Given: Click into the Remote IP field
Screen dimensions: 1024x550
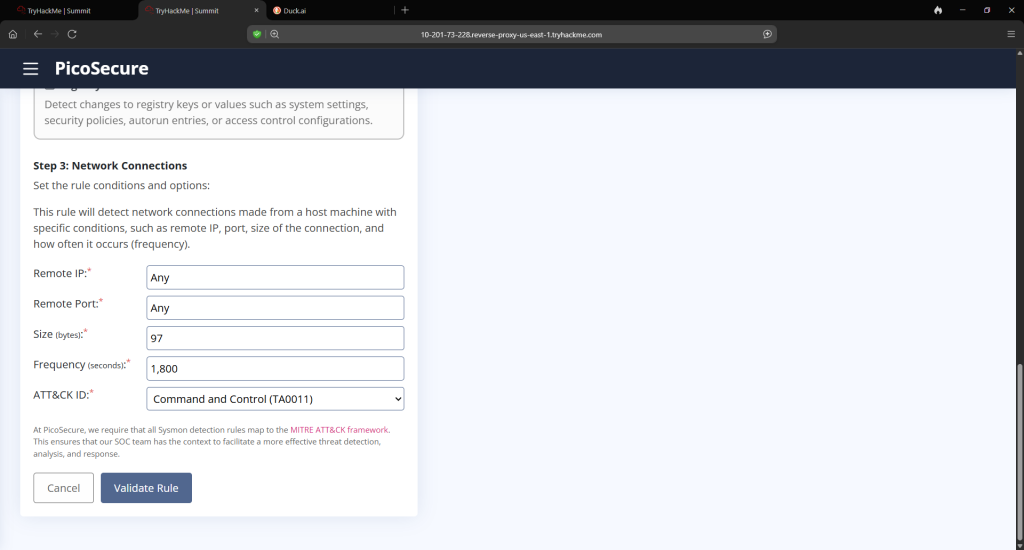Looking at the screenshot, I should tap(275, 278).
